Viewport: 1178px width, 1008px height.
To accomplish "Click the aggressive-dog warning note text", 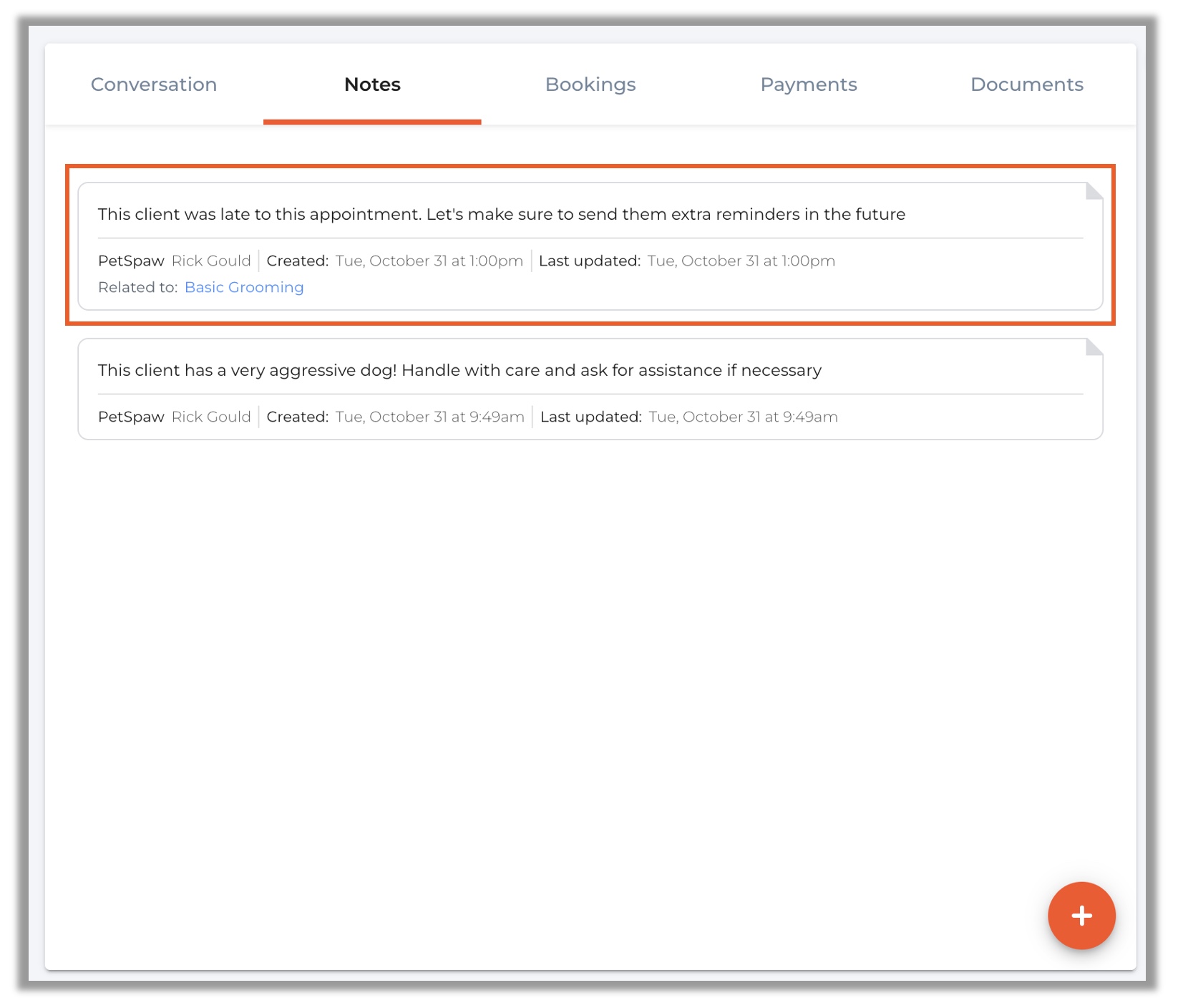I will (x=459, y=370).
